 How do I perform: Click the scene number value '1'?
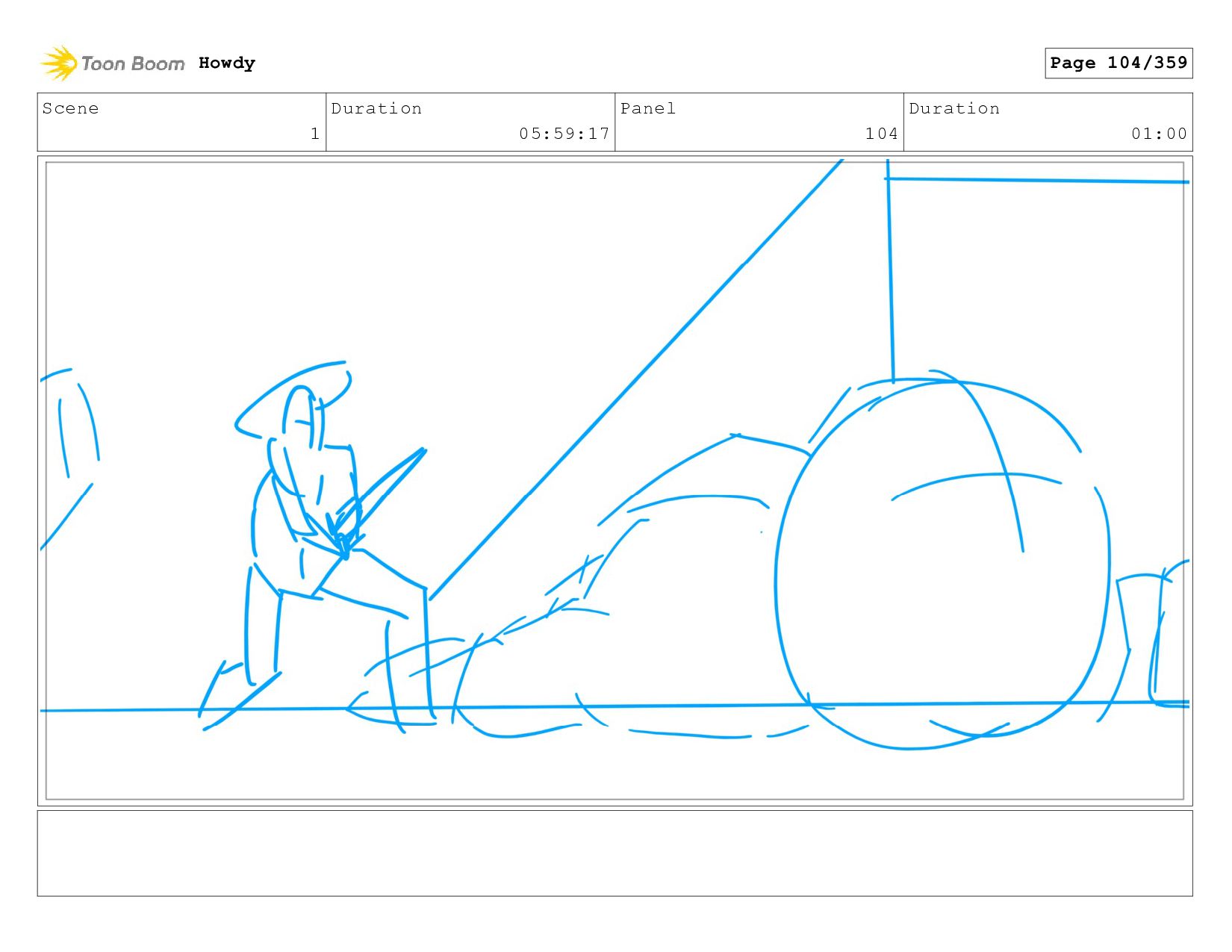click(x=315, y=134)
